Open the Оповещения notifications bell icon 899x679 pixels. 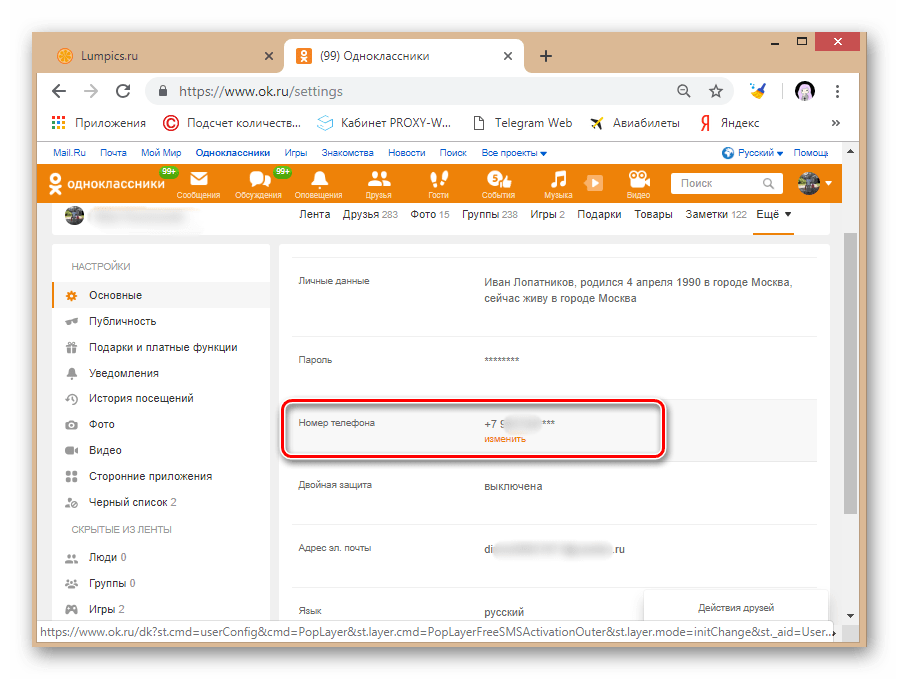pos(318,180)
